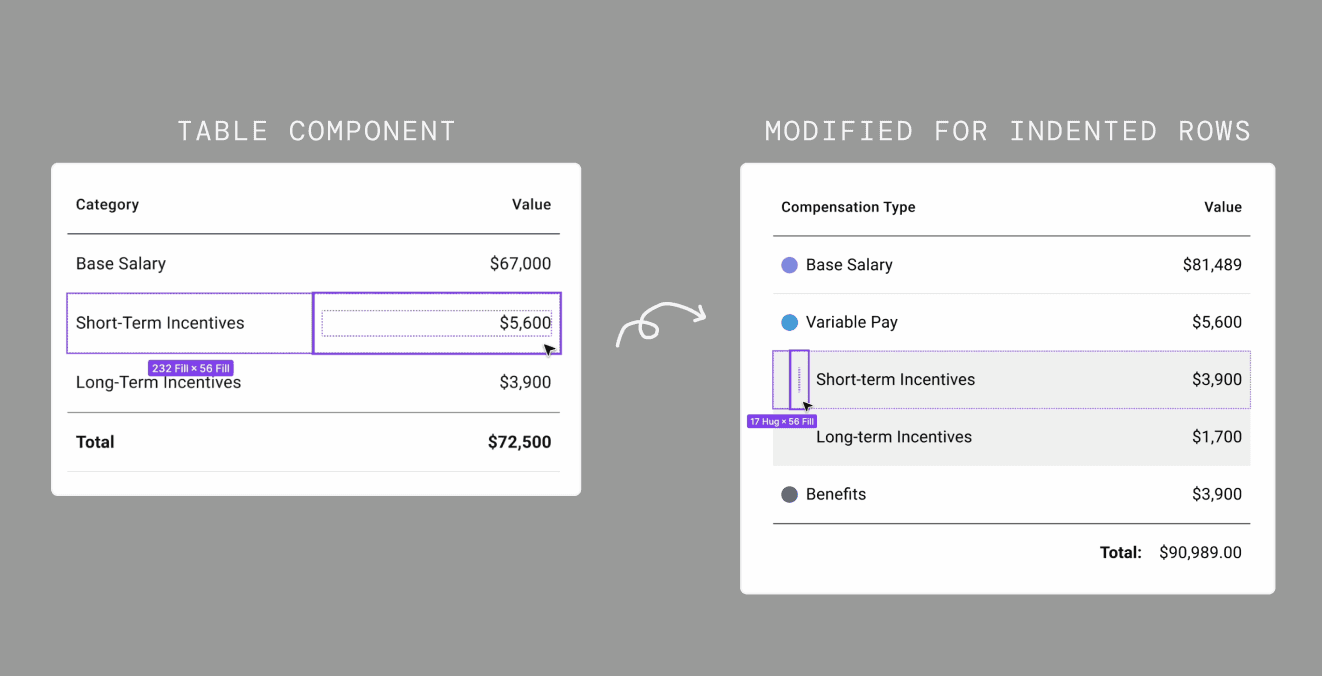Click the bold Total $72,500 value
The image size is (1322, 676).
pos(519,442)
